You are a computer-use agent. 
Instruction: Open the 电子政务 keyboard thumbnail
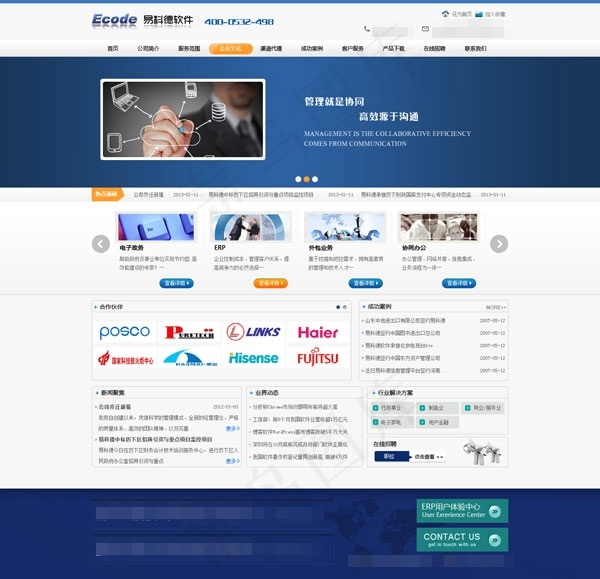pos(156,227)
